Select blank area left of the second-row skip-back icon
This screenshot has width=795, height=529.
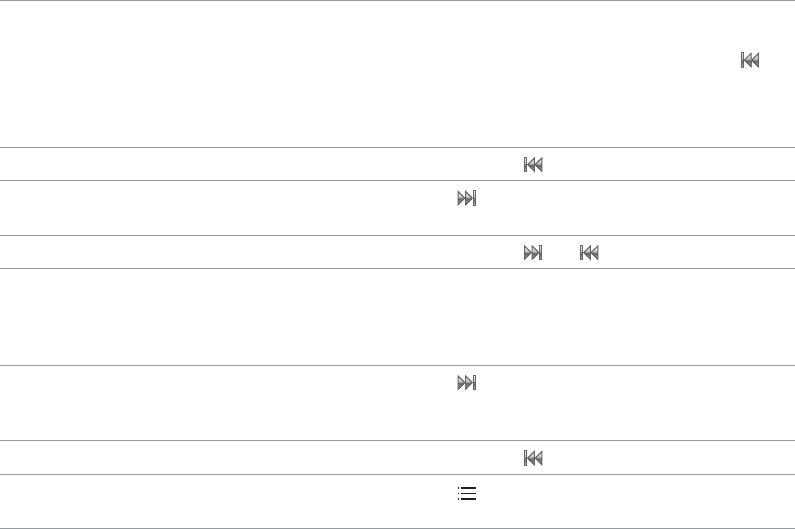[x=259, y=164]
